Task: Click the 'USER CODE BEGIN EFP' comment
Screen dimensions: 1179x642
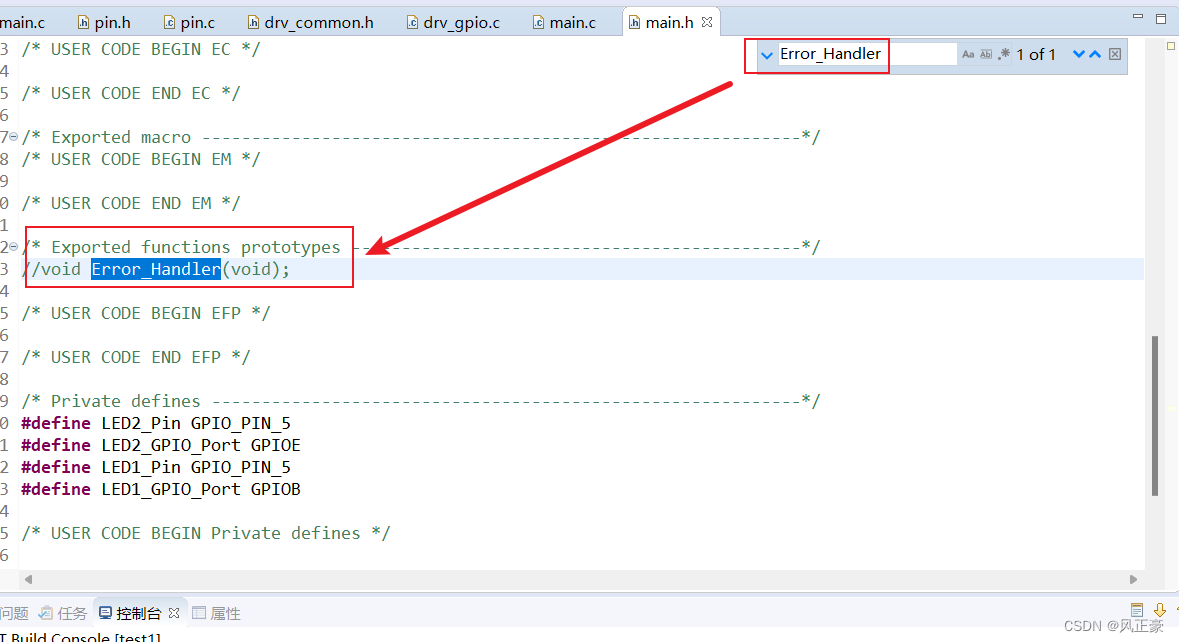Action: 146,313
